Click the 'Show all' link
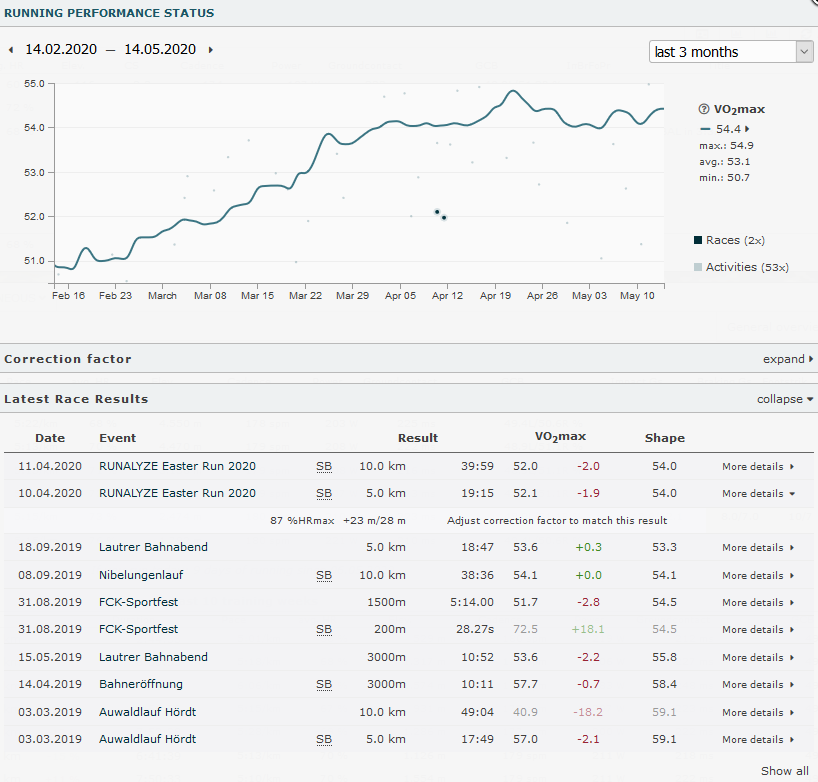Viewport: 818px width, 782px height. pos(784,771)
